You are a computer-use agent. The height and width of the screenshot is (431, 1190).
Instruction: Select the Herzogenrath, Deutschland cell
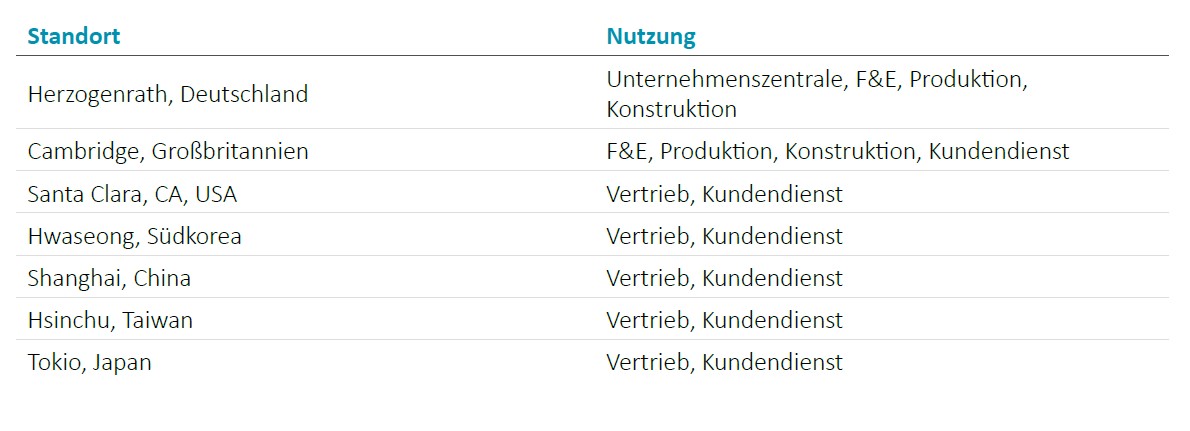(168, 94)
